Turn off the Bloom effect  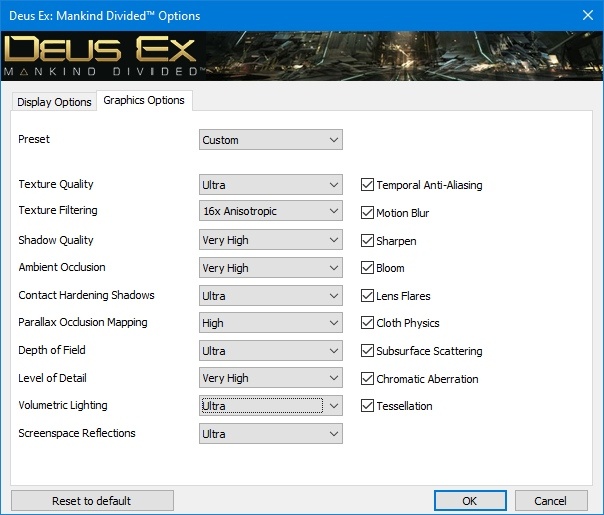[x=367, y=268]
